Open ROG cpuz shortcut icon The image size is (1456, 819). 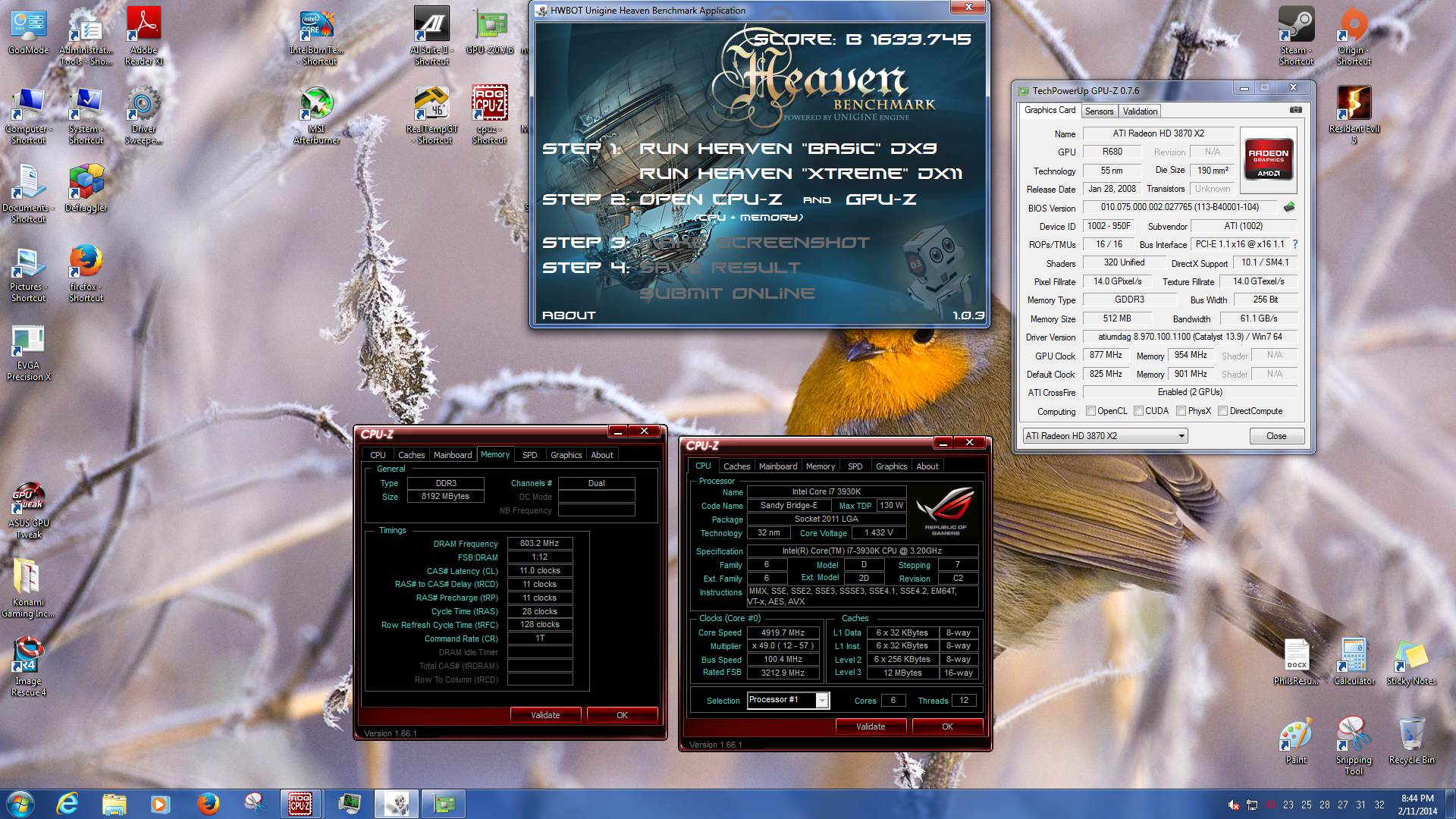coord(490,116)
